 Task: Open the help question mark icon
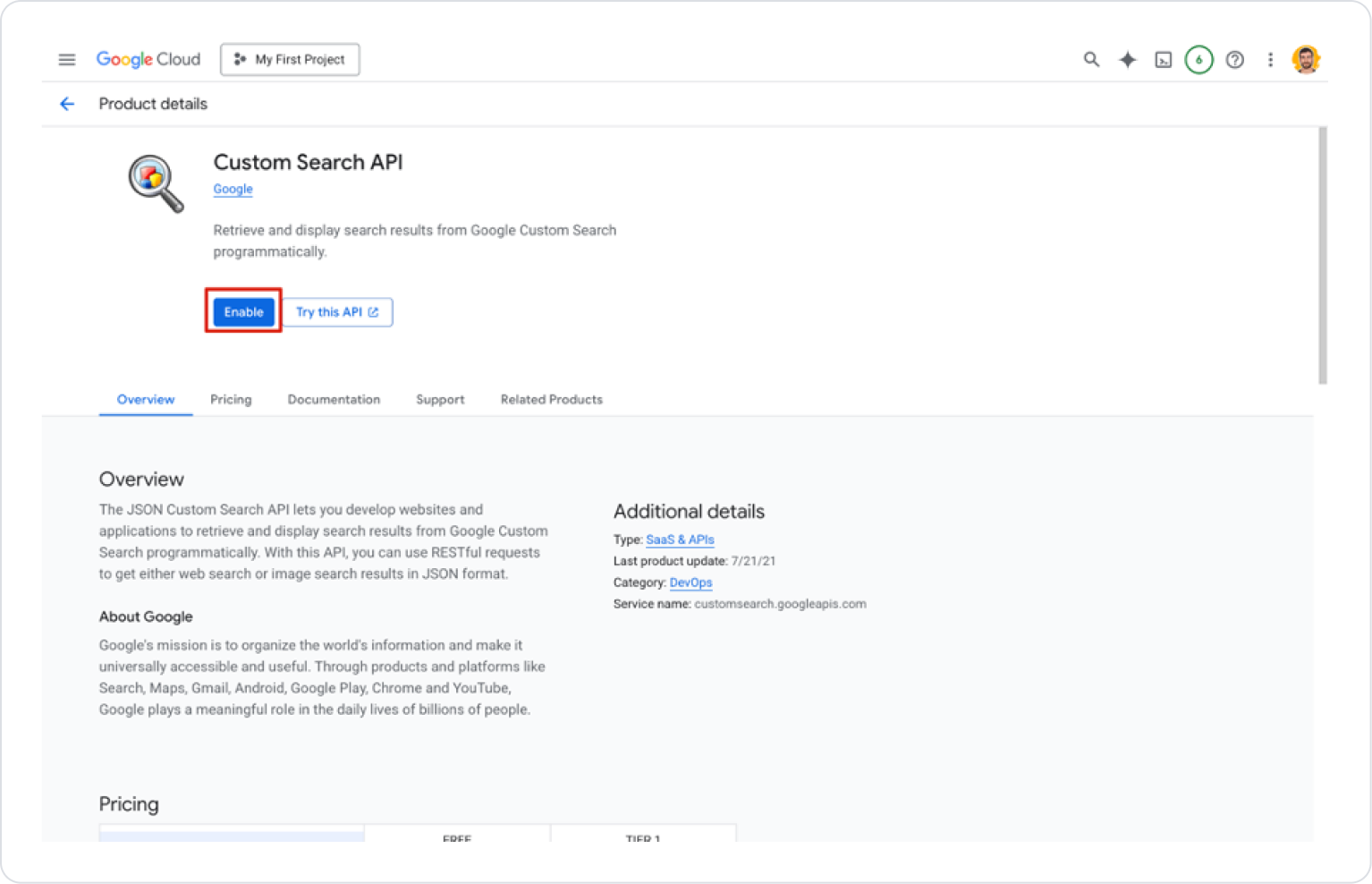(1234, 60)
